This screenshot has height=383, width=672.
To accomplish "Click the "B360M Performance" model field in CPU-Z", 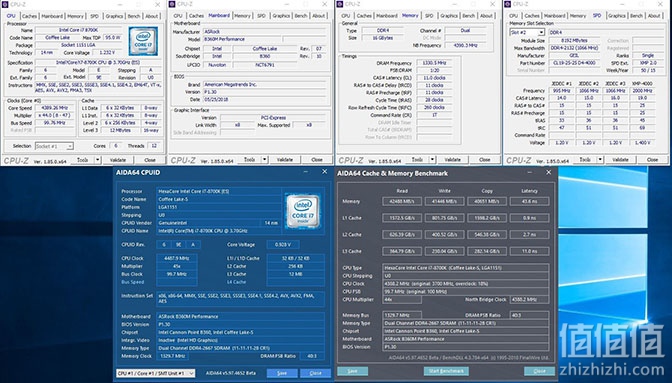I will 242,39.
